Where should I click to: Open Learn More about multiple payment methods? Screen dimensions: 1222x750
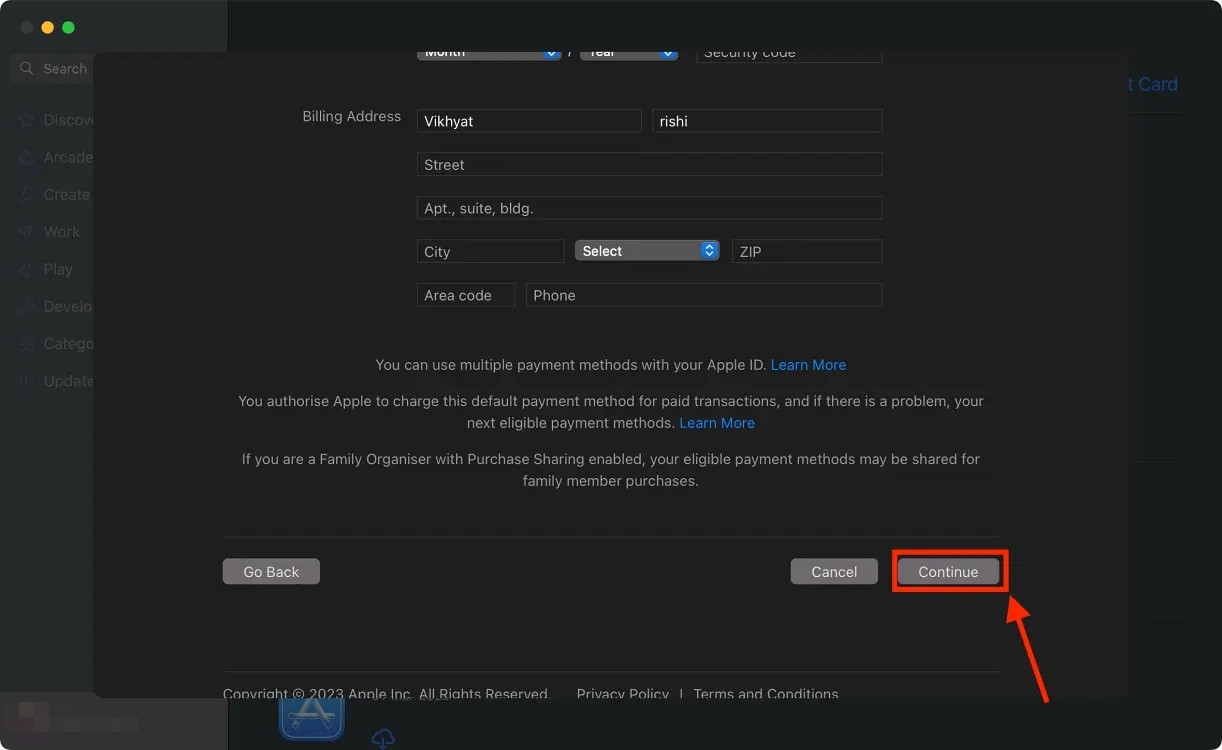tap(808, 365)
